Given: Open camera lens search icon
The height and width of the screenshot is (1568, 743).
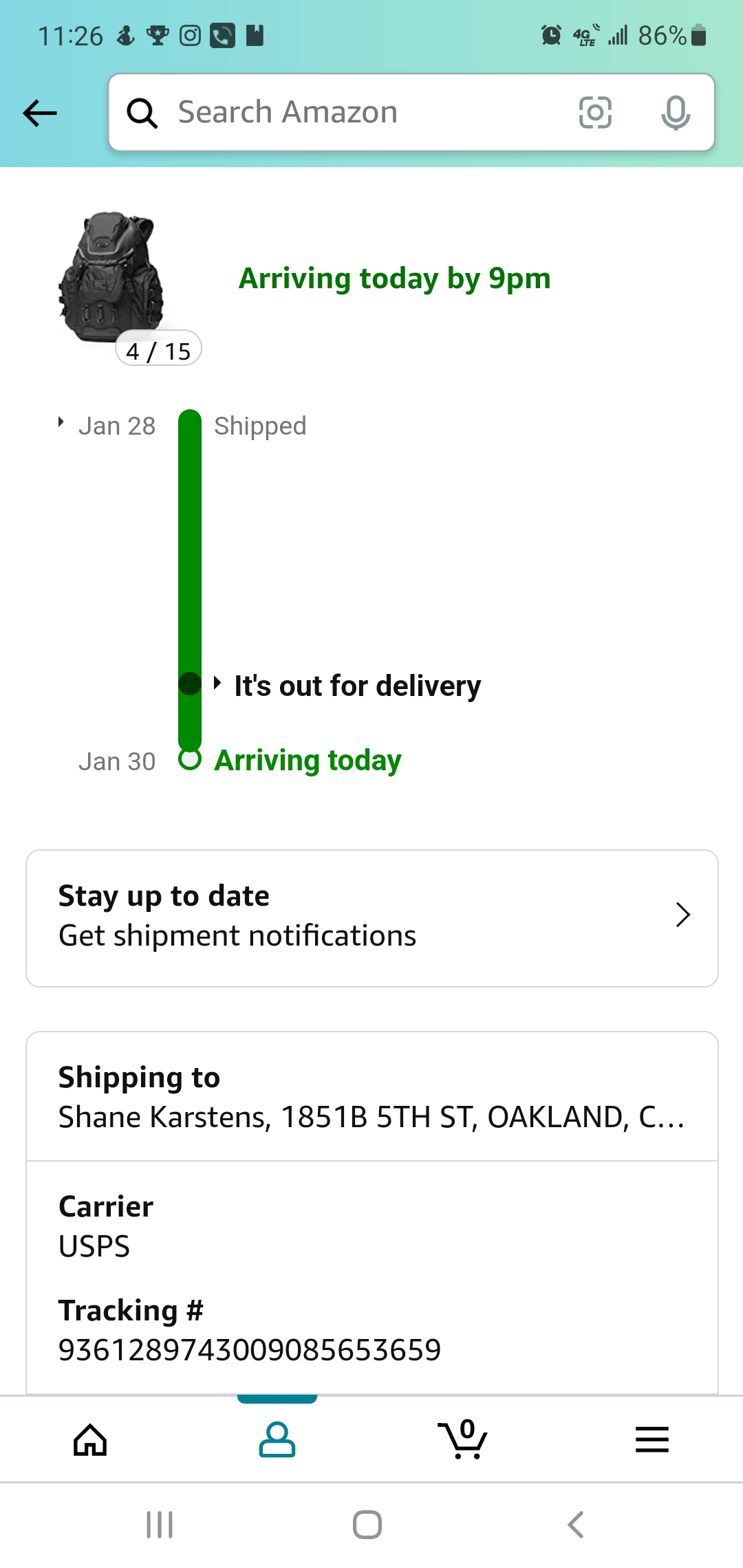Looking at the screenshot, I should pyautogui.click(x=595, y=113).
